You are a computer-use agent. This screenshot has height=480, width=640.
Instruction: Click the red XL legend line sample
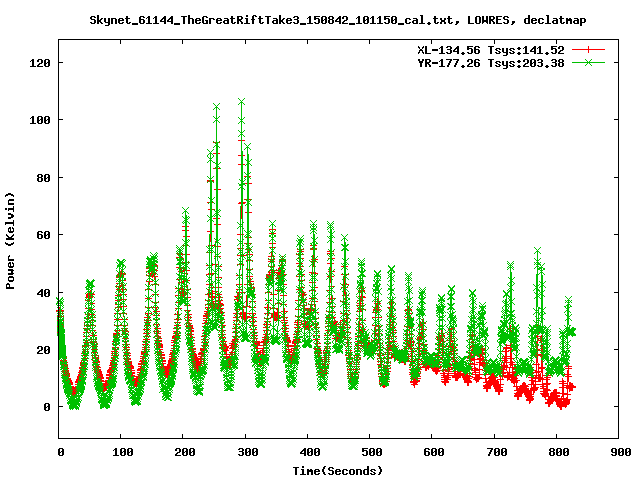tap(589, 49)
